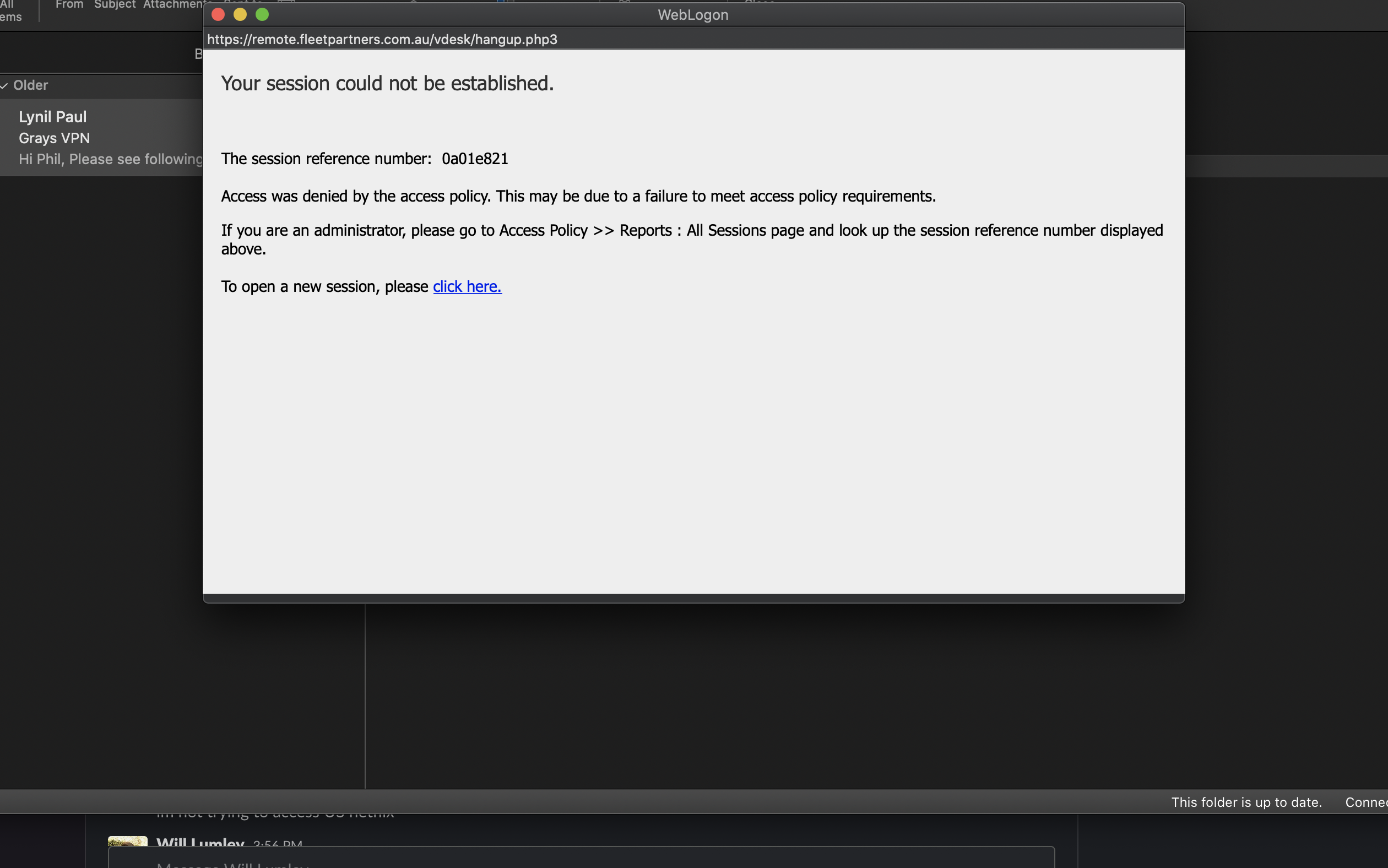This screenshot has height=868, width=1388.
Task: Click the remote.fleetpartners.com.au URL text
Action: [382, 40]
